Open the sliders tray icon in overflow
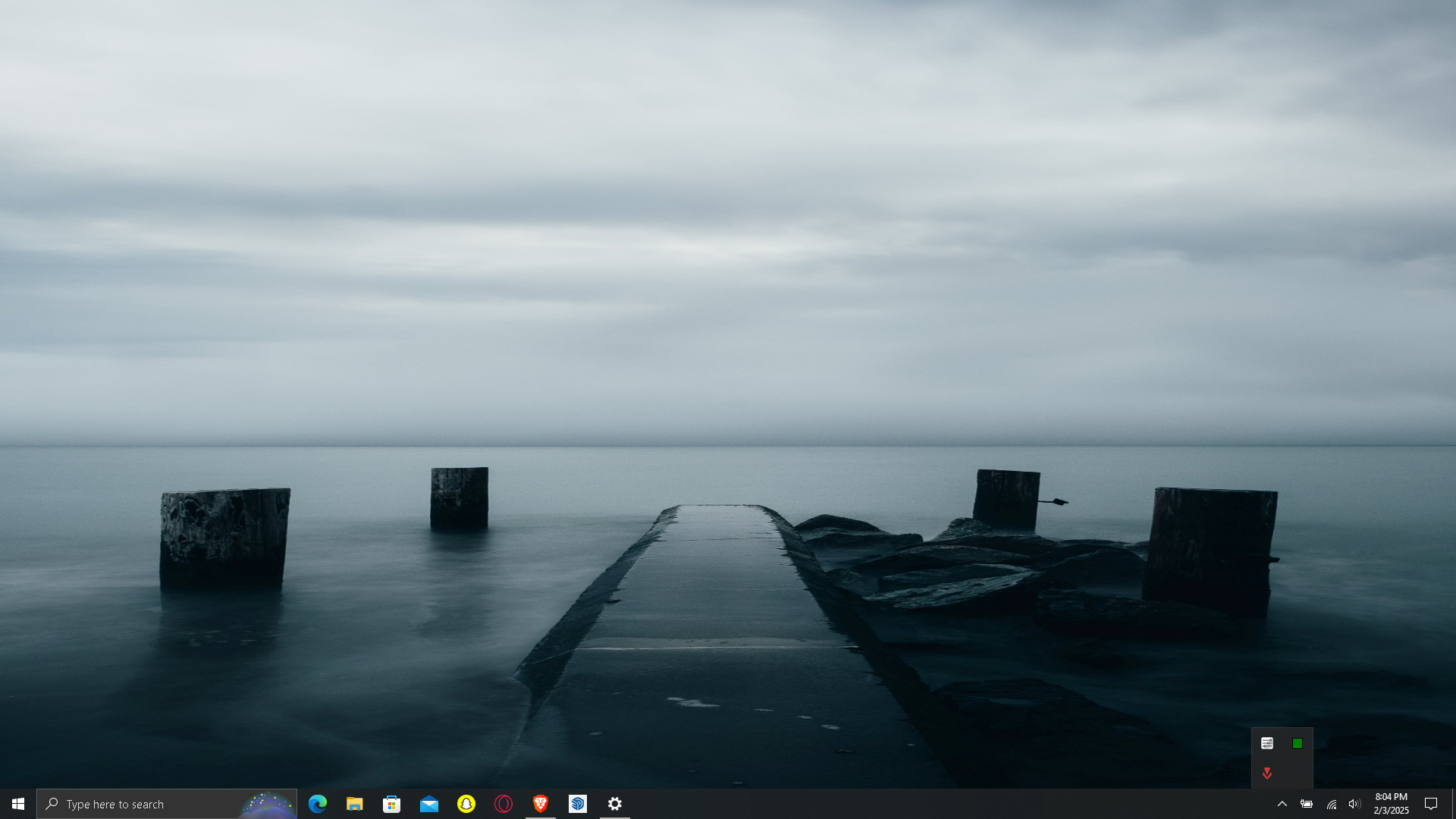 click(x=1267, y=743)
